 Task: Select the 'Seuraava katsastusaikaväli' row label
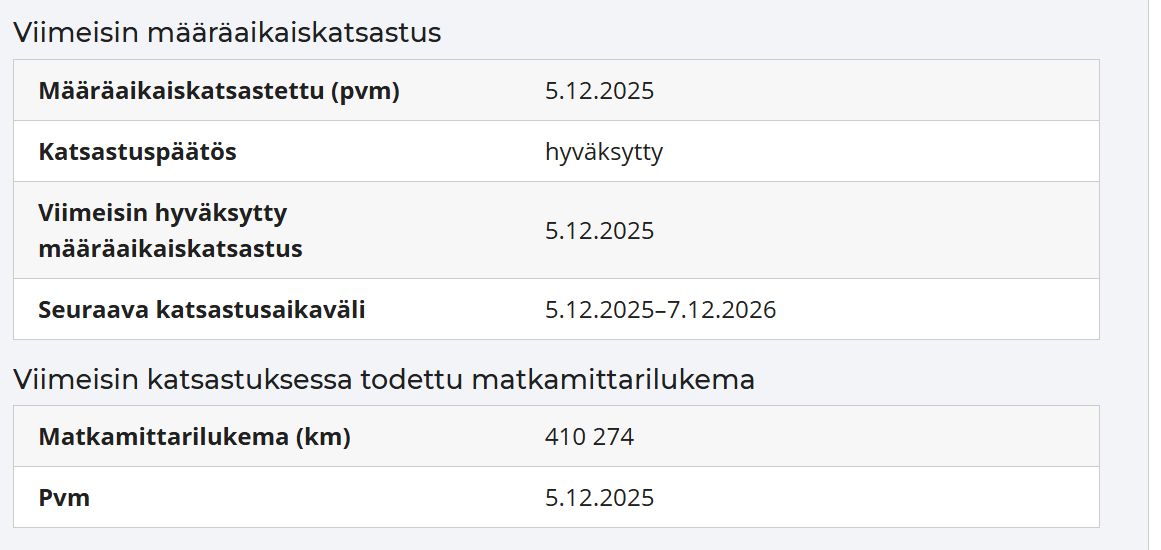pyautogui.click(x=202, y=309)
